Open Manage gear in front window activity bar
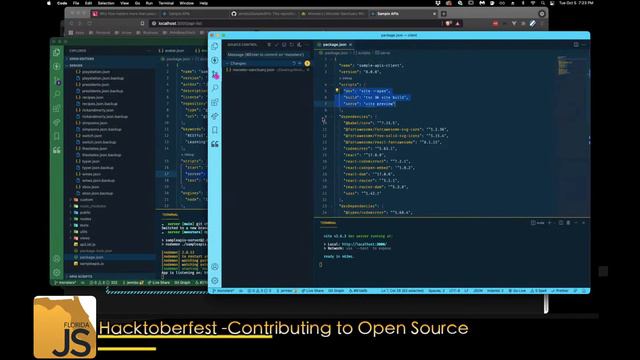The height and width of the screenshot is (360, 640). point(215,280)
